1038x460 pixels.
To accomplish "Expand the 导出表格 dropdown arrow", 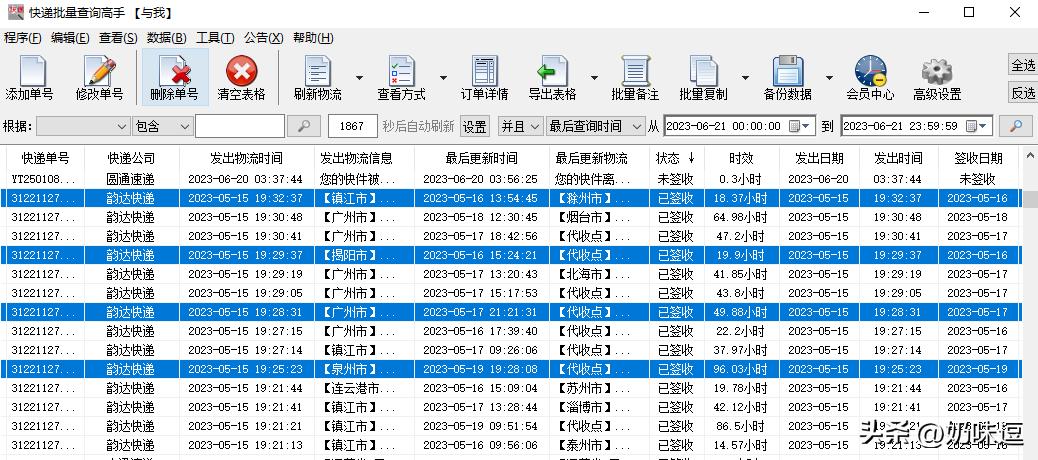I will (594, 77).
